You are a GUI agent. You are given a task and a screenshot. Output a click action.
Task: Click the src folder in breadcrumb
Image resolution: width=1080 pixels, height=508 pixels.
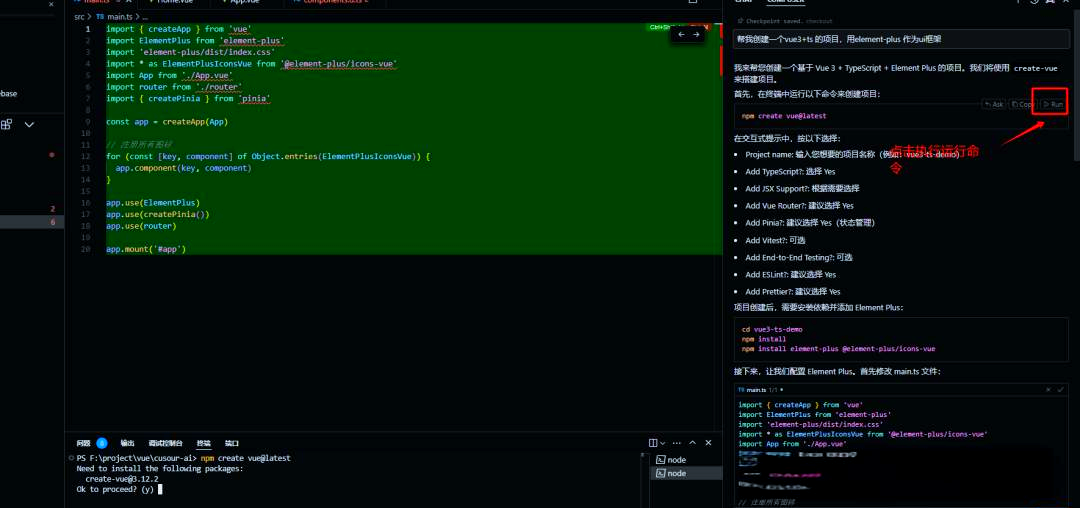79,17
